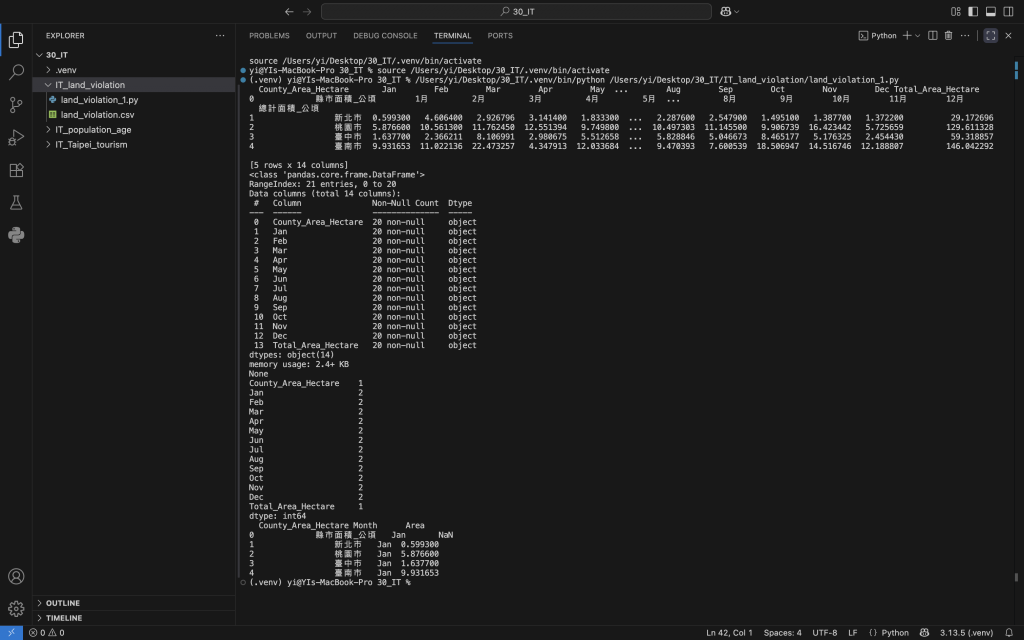Open the Copilot chat menu in title bar

(x=729, y=12)
